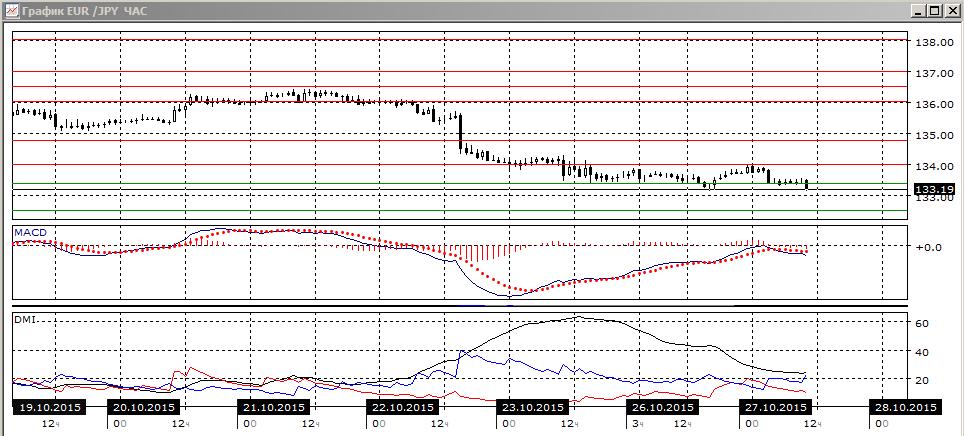Select the 19.10.2015 date marker
Image resolution: width=964 pixels, height=436 pixels.
pos(48,408)
